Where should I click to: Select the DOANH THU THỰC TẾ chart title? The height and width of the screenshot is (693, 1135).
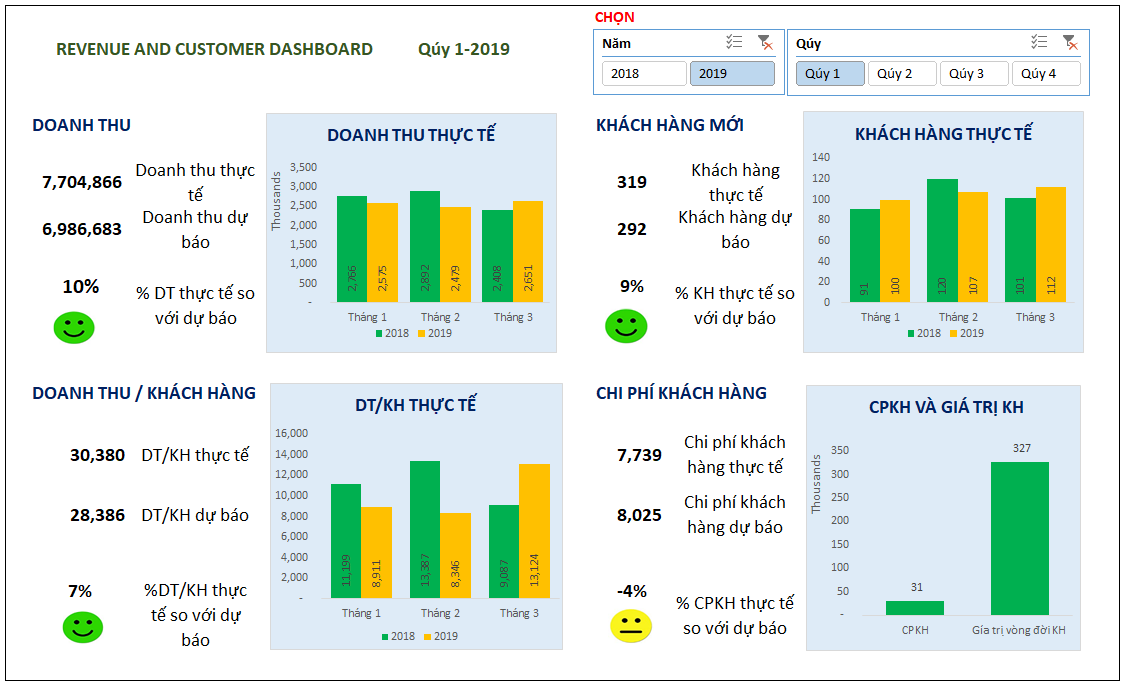[411, 135]
